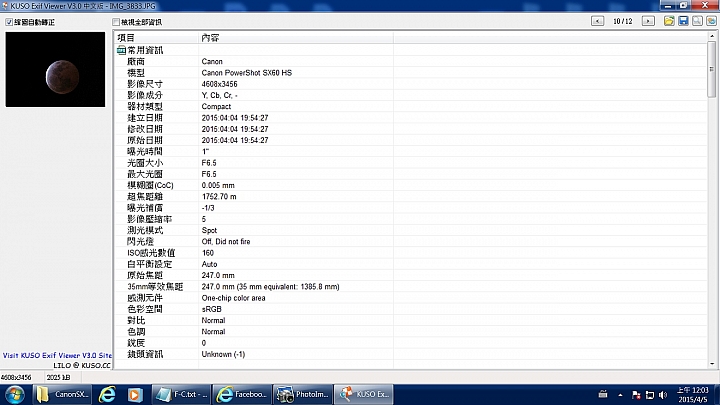Select the 光圈大小 row
Viewport: 720px width, 405px height.
coord(411,163)
